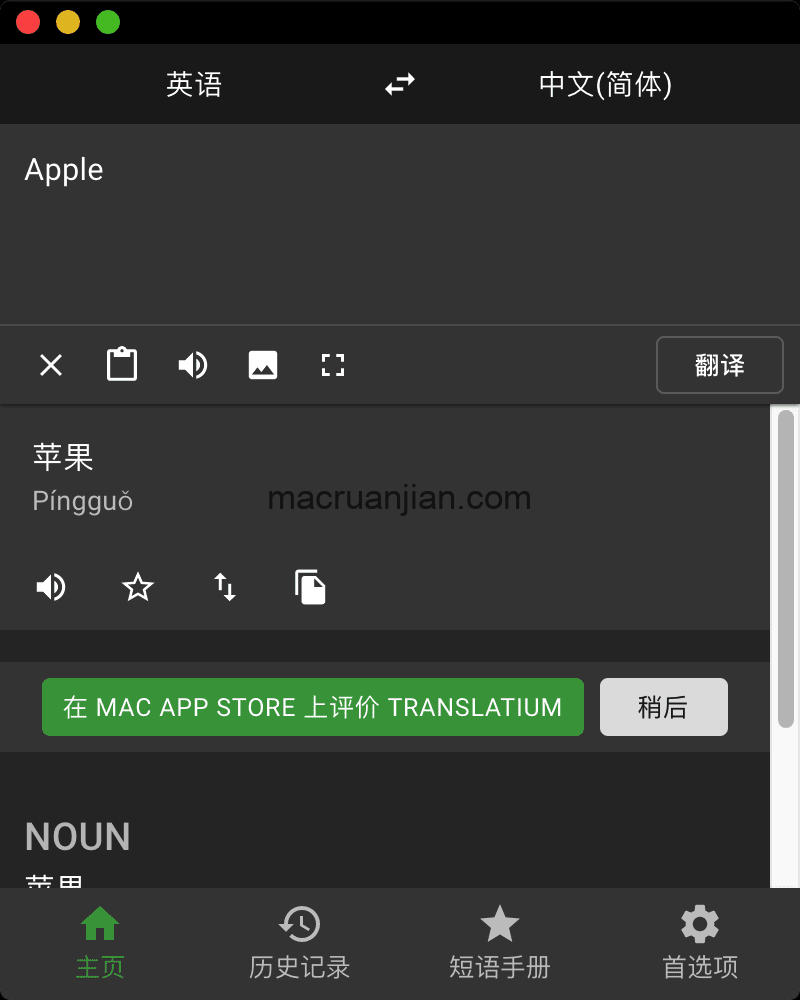Copy the translation result
The height and width of the screenshot is (1000, 800).
pyautogui.click(x=310, y=588)
